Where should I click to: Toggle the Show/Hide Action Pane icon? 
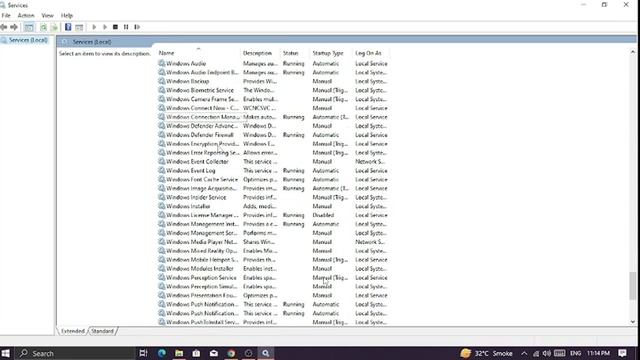79,27
